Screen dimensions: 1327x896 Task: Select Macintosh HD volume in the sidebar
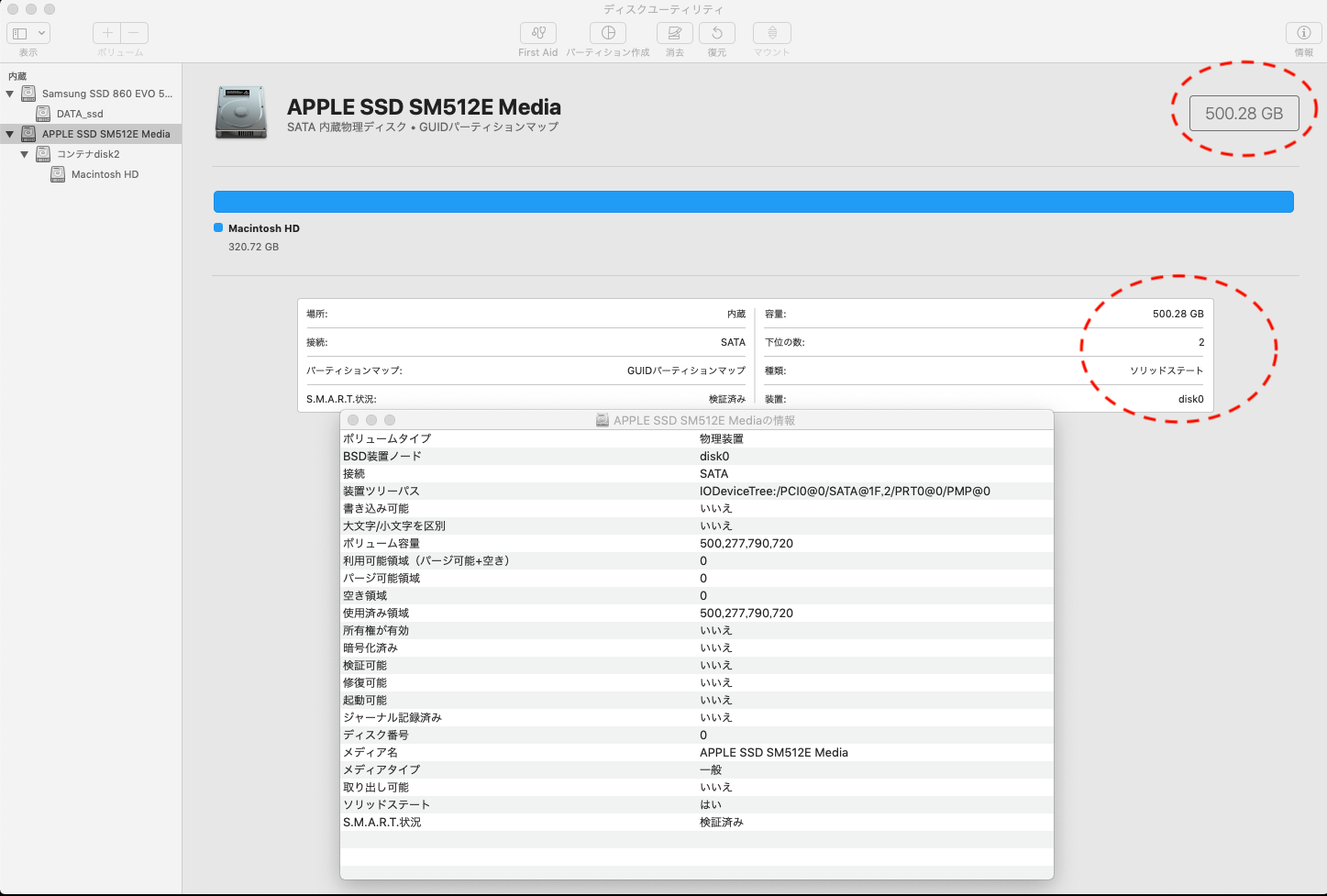[105, 174]
